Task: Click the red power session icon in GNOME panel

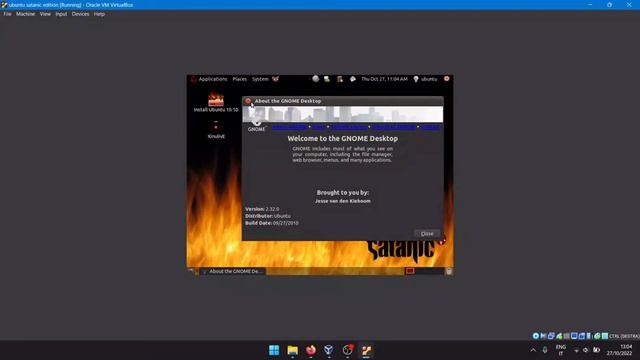Action: click(447, 78)
